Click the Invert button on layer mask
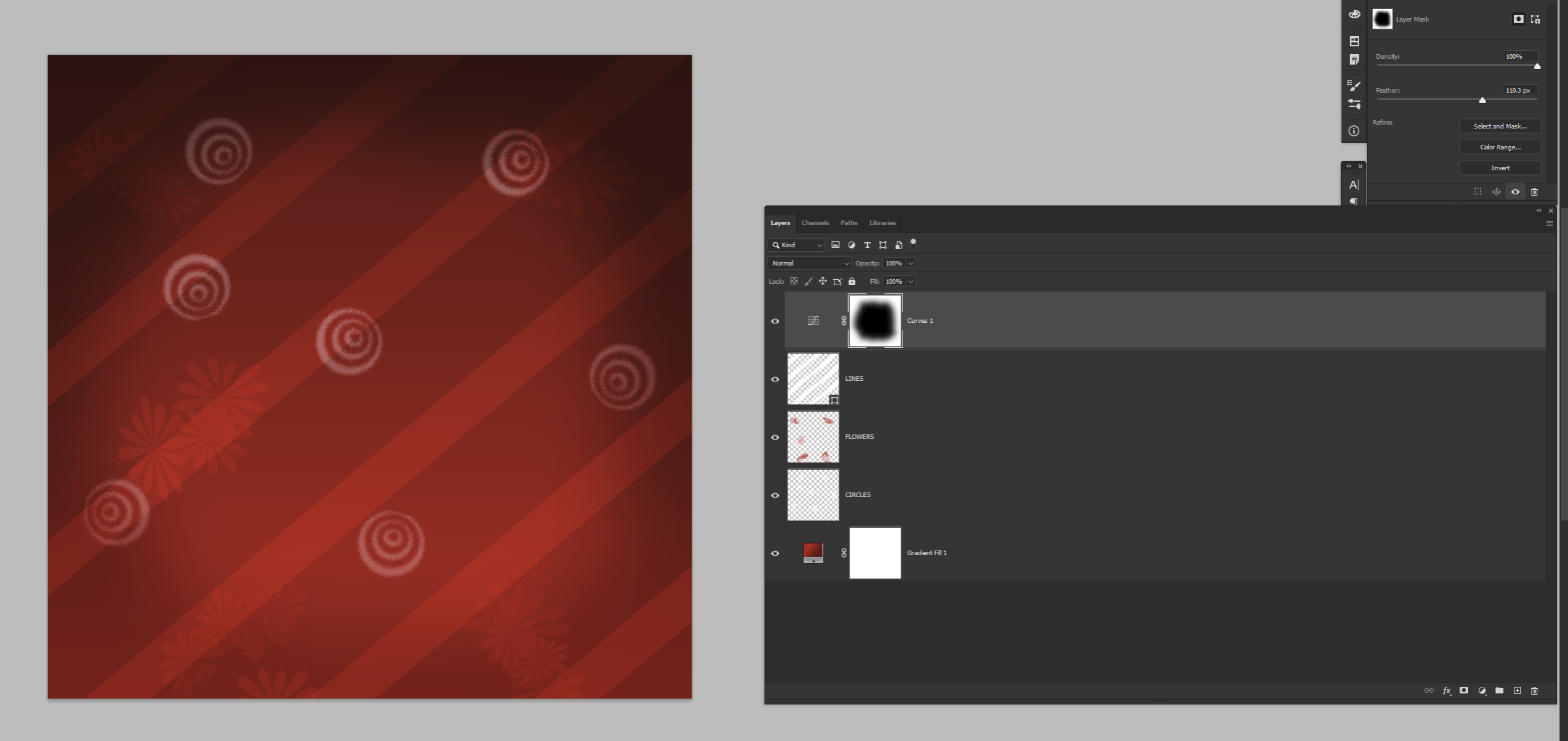1568x741 pixels. pos(1499,168)
